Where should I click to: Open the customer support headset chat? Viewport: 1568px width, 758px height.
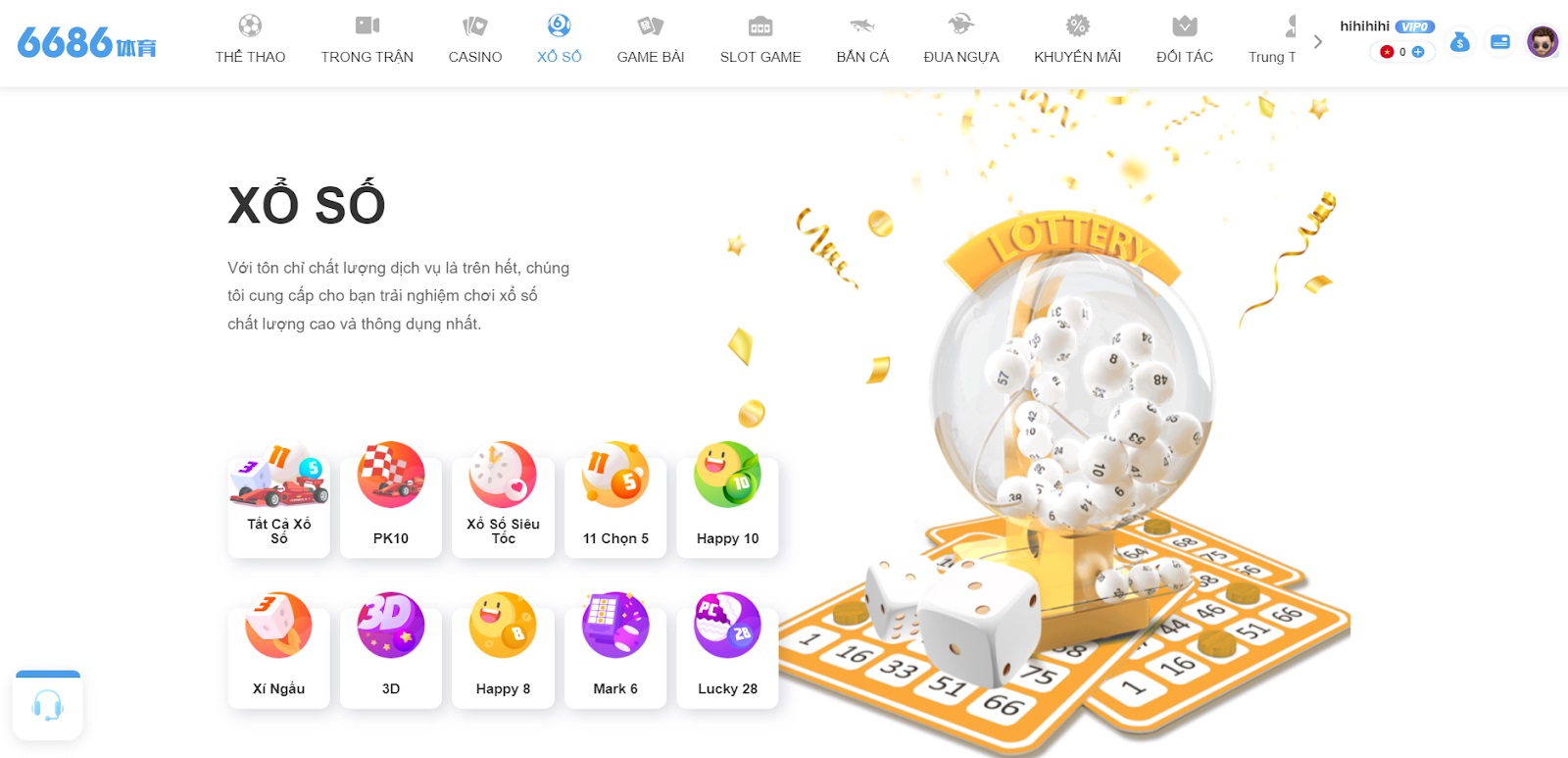point(47,705)
